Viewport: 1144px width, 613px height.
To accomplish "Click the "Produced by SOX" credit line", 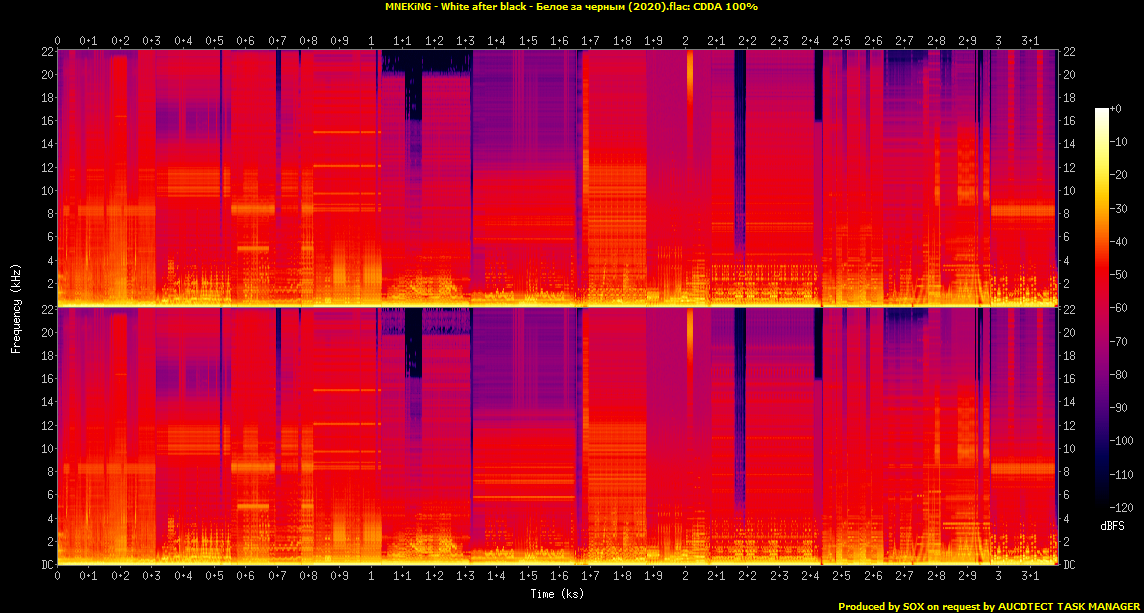I will (x=988, y=606).
